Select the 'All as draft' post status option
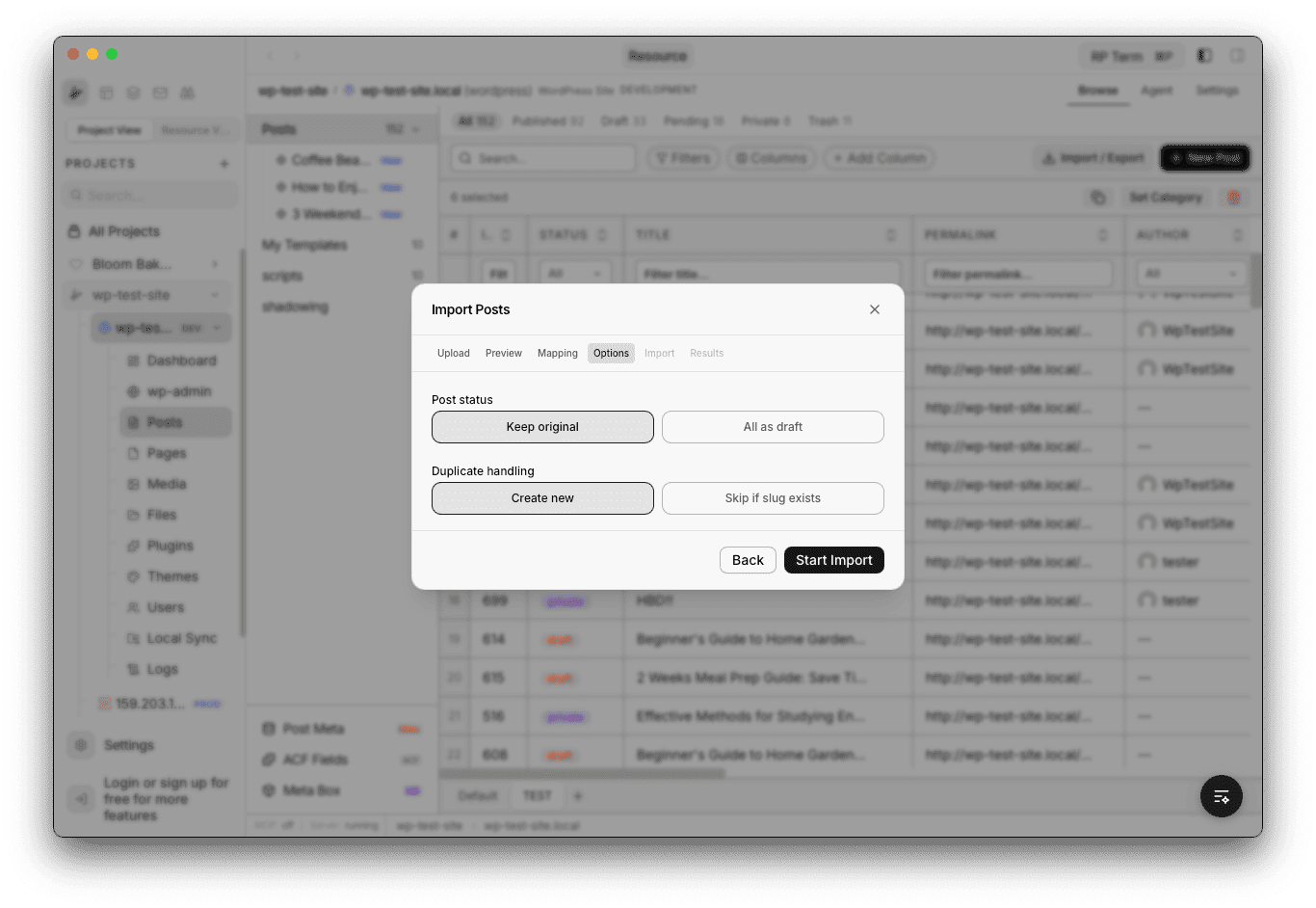This screenshot has height=908, width=1316. (x=773, y=426)
